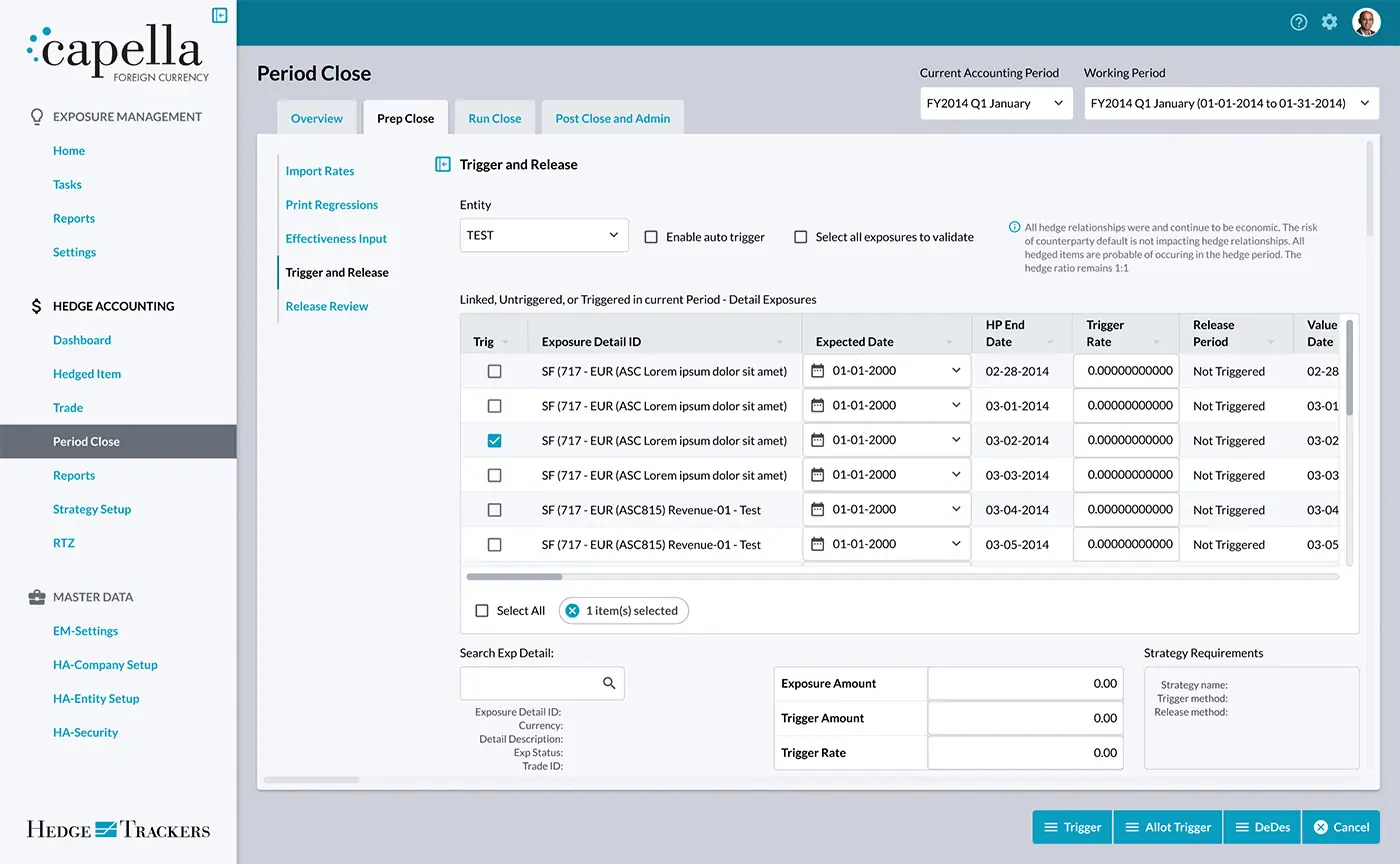Open Strategy Setup in the sidebar
Viewport: 1400px width, 864px height.
[x=92, y=509]
